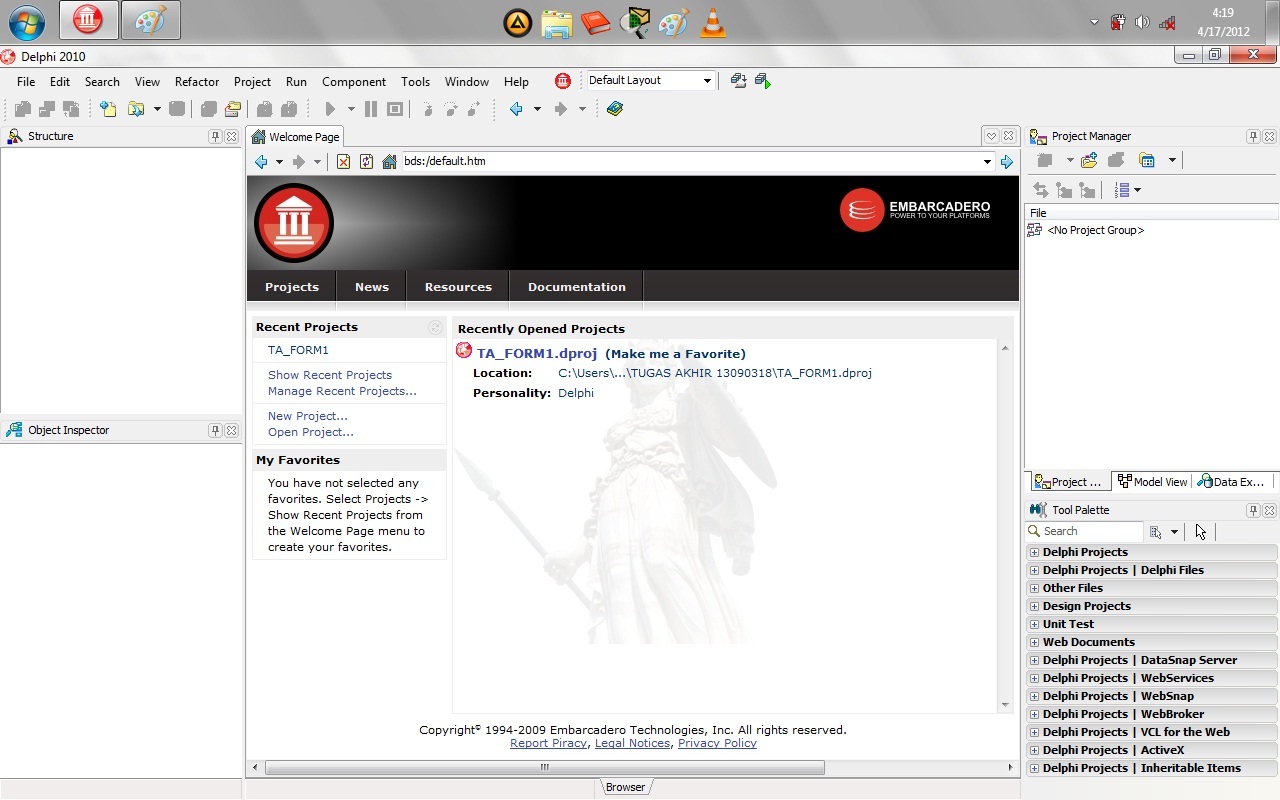
Task: Click the New Project... link
Action: (308, 416)
